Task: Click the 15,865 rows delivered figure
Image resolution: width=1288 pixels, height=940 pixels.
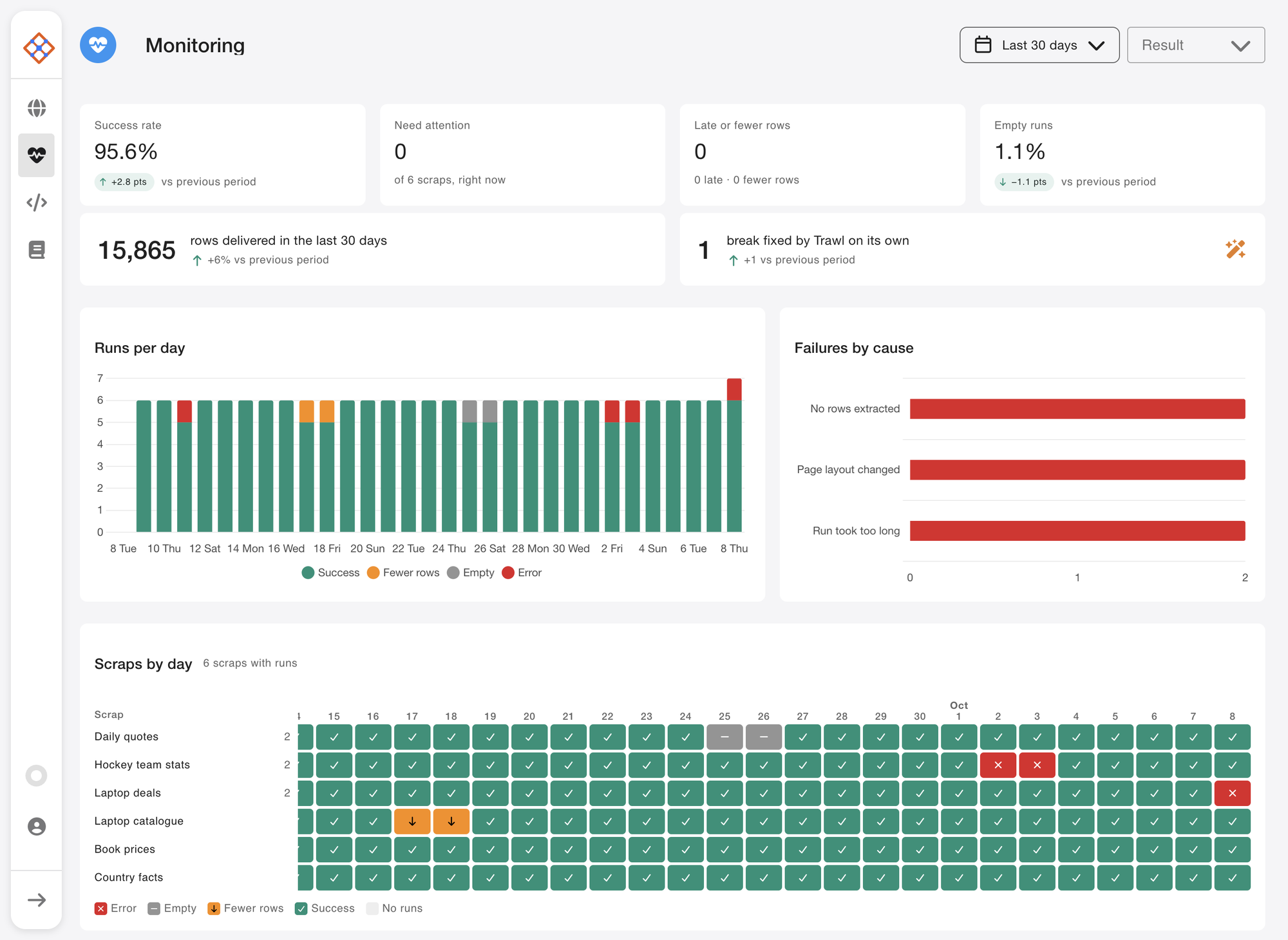Action: (137, 250)
